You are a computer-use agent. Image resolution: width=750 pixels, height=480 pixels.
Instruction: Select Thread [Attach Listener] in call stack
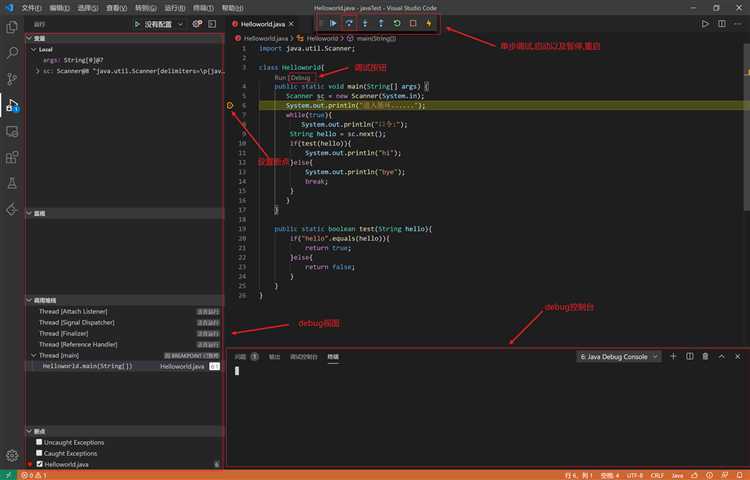click(124, 311)
